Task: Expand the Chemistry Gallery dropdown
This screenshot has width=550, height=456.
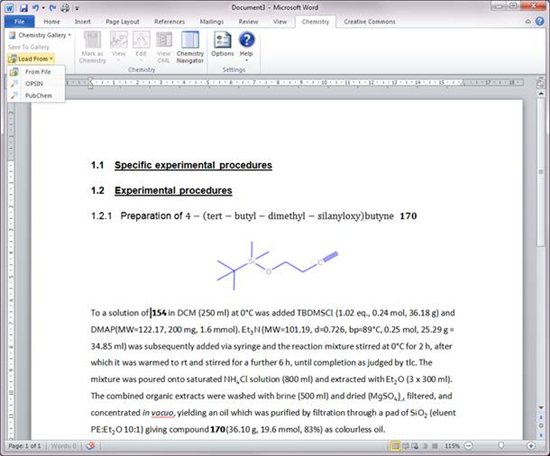Action: [x=40, y=35]
